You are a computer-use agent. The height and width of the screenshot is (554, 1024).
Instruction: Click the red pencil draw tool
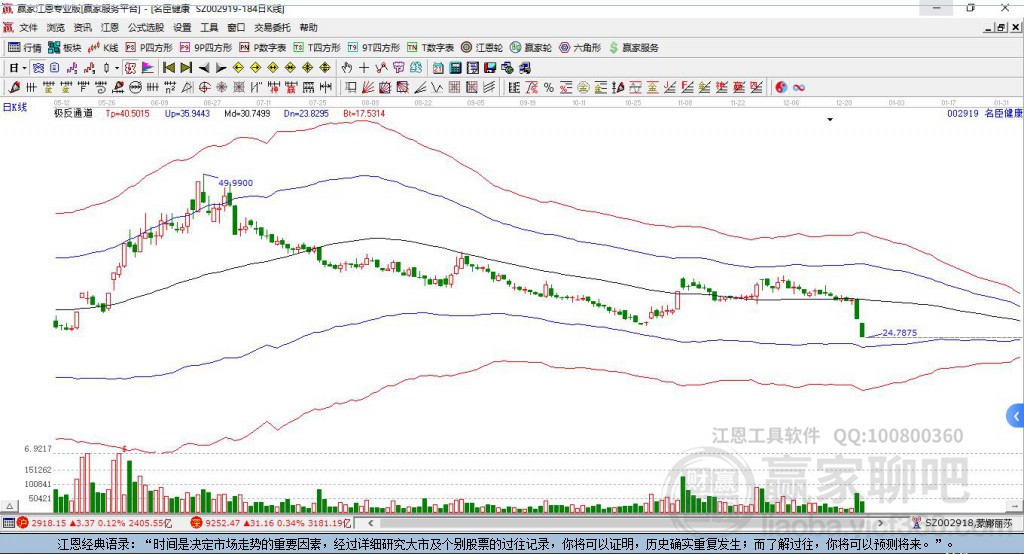[x=14, y=88]
